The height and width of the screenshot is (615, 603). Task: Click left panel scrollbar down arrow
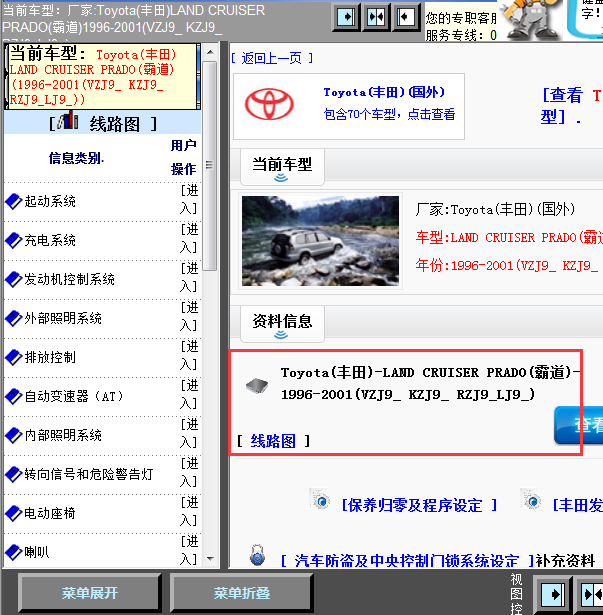(210, 559)
